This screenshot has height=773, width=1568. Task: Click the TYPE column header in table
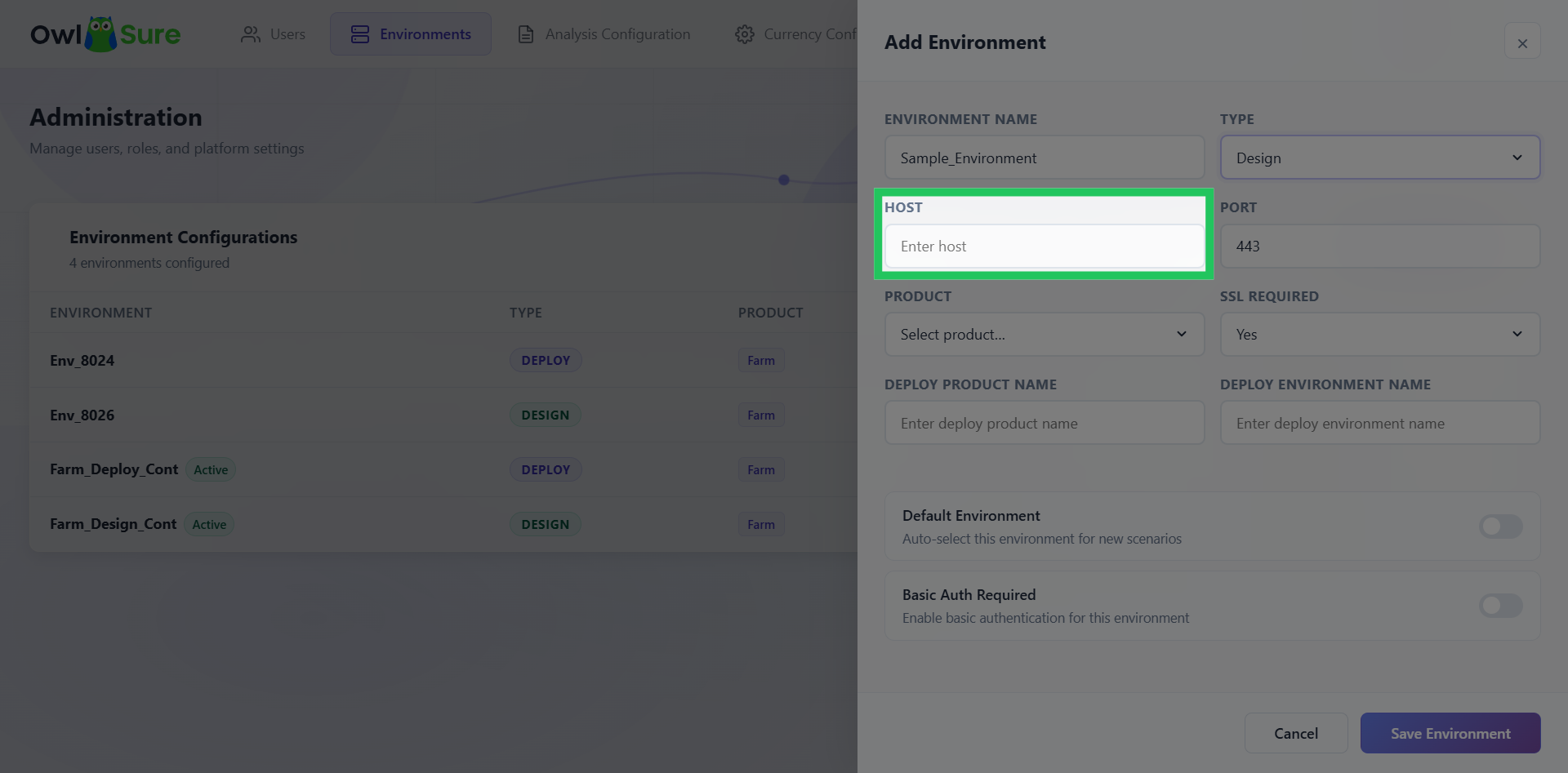tap(526, 313)
